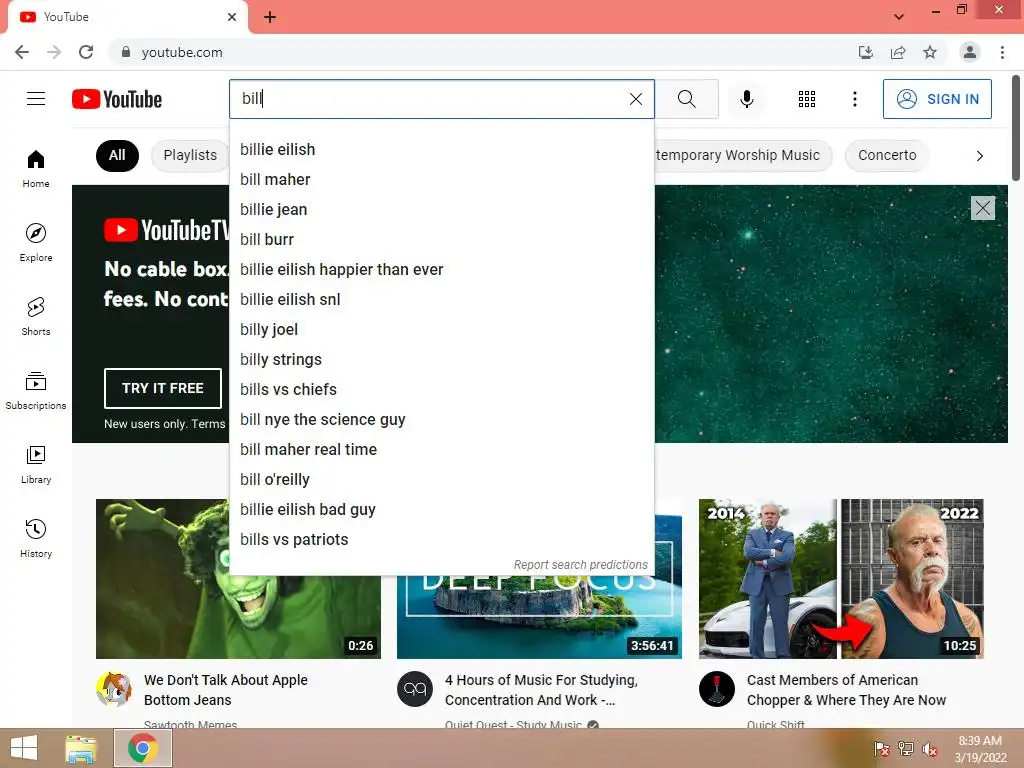The width and height of the screenshot is (1024, 768).
Task: Choose suggestion billie eilish happier than ever
Action: point(441,270)
